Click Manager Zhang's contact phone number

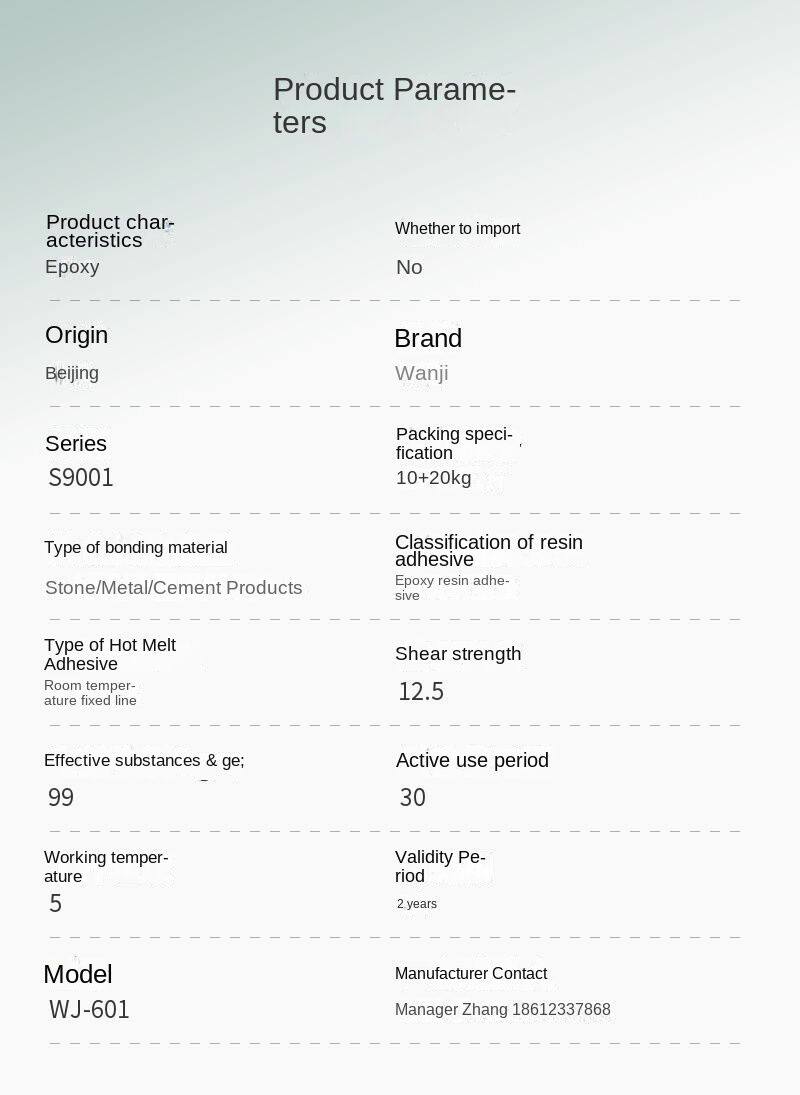click(x=561, y=1010)
